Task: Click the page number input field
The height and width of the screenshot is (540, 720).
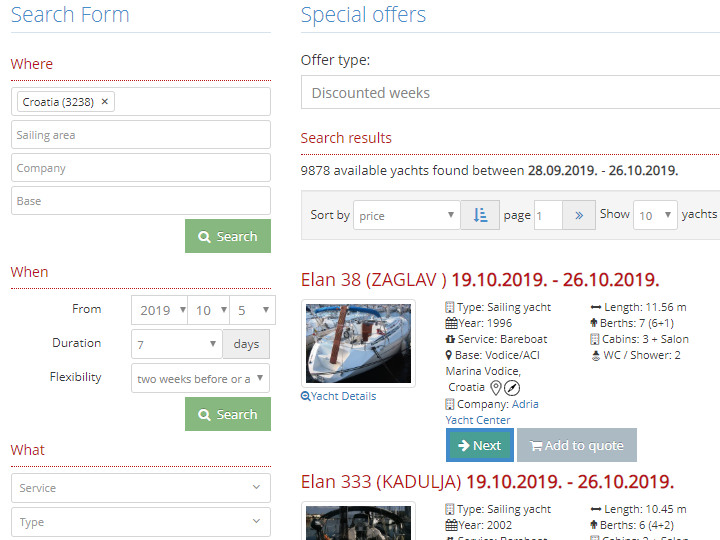Action: coord(548,215)
